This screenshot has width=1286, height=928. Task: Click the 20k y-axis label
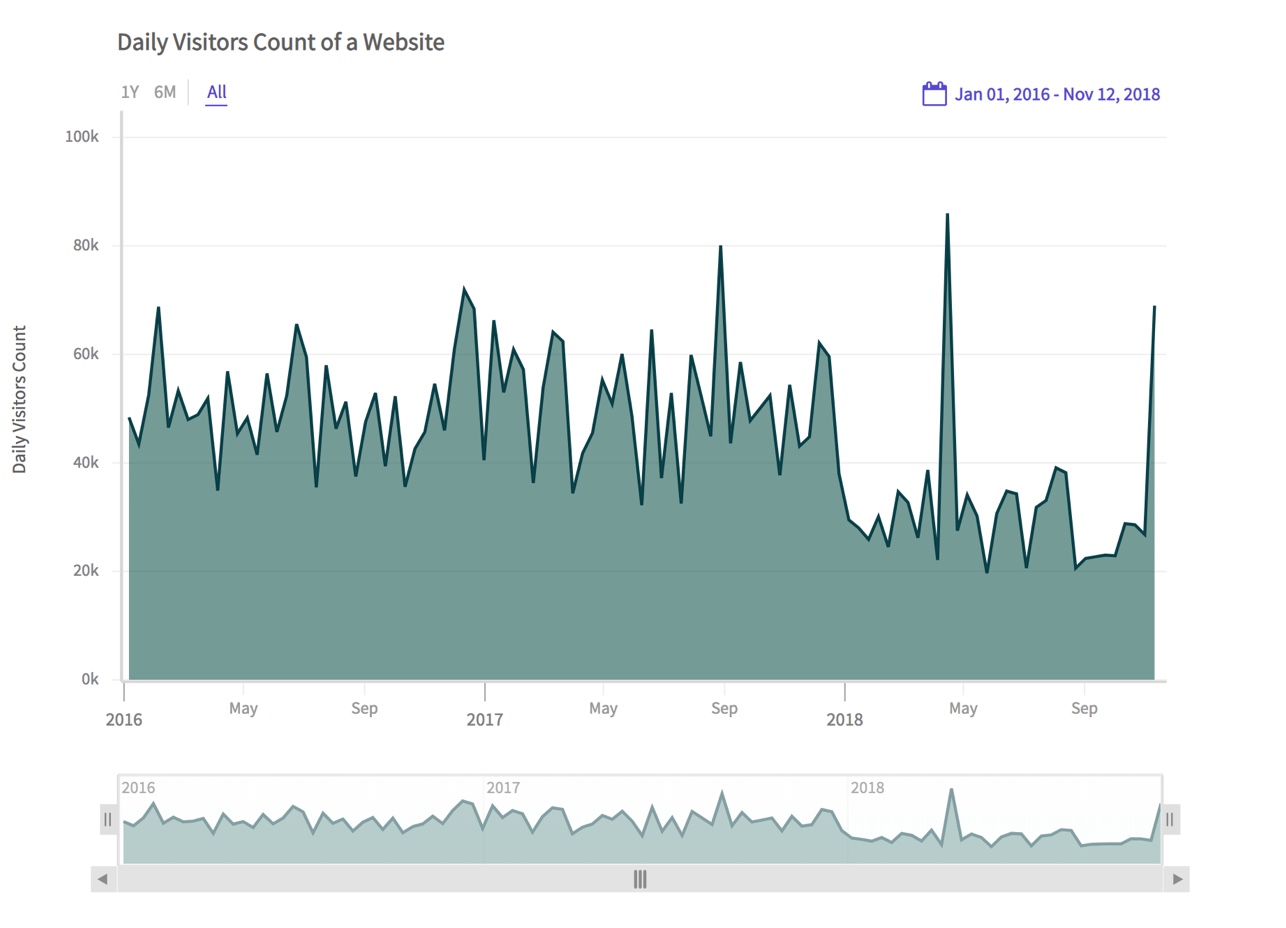(x=85, y=571)
